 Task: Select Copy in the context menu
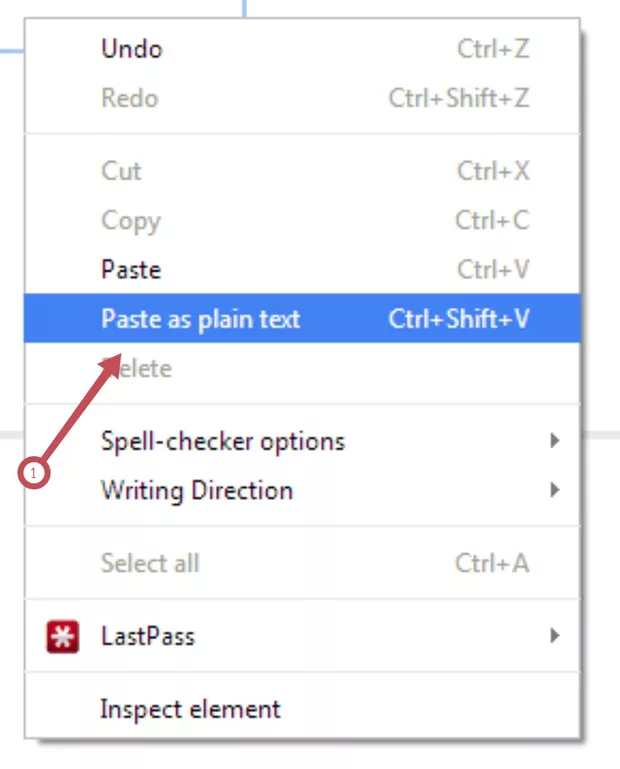(x=131, y=221)
